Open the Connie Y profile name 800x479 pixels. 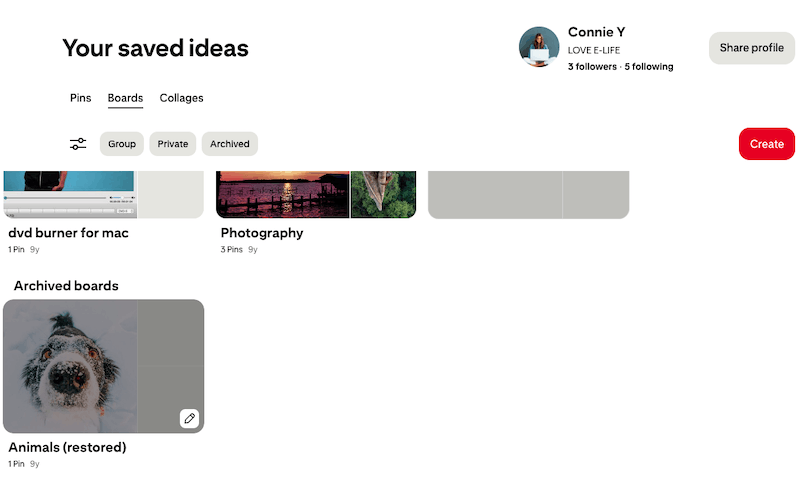pyautogui.click(x=596, y=32)
